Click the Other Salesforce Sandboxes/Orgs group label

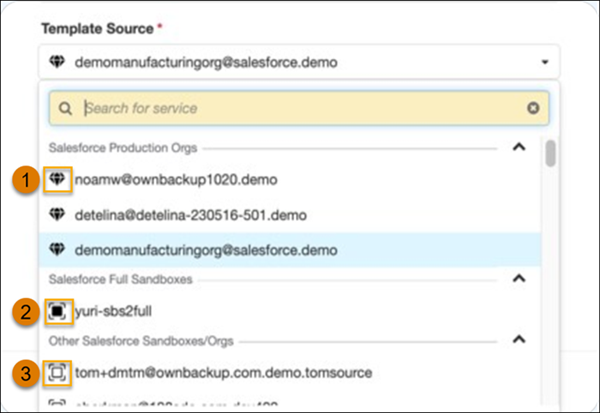point(141,341)
